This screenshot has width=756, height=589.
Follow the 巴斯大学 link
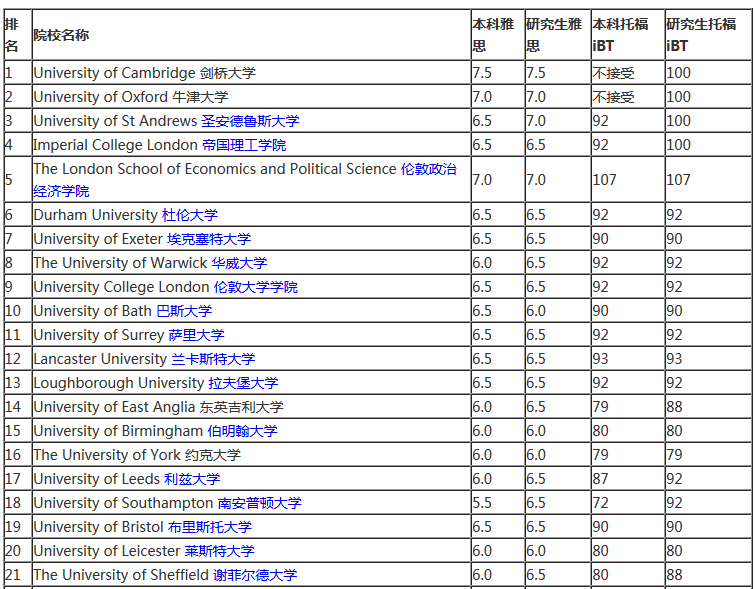(184, 311)
